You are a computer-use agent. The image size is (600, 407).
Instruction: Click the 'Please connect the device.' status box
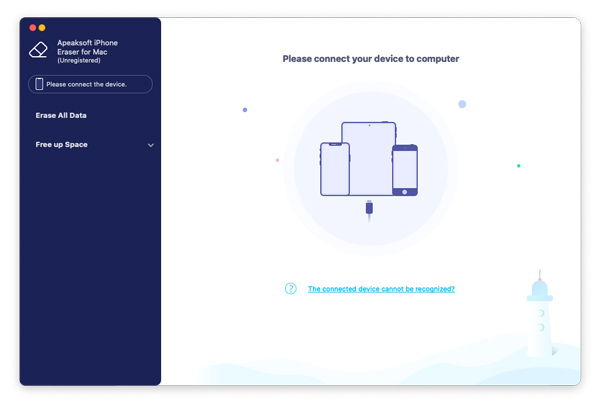[90, 84]
